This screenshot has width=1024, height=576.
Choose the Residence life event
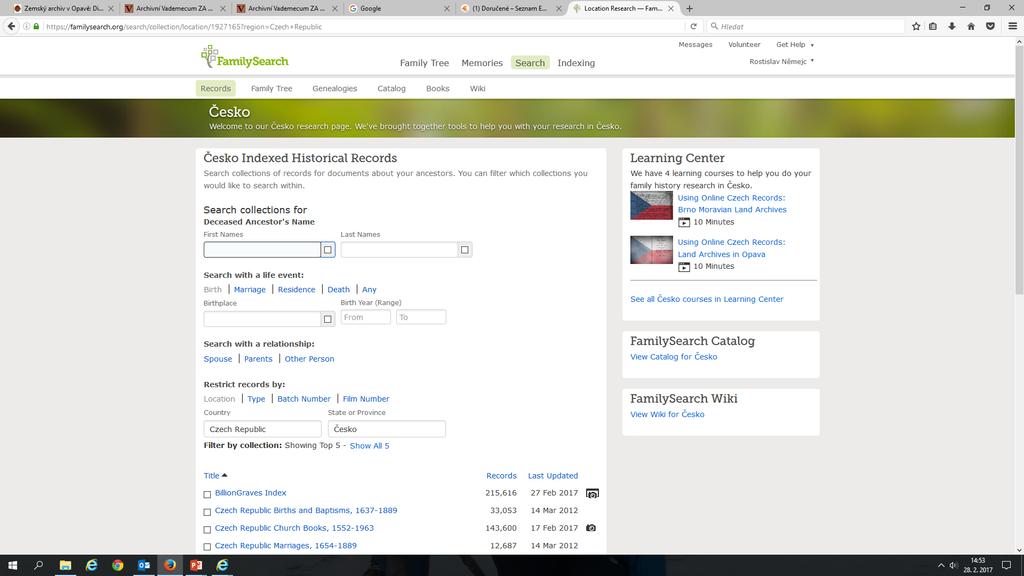click(296, 289)
